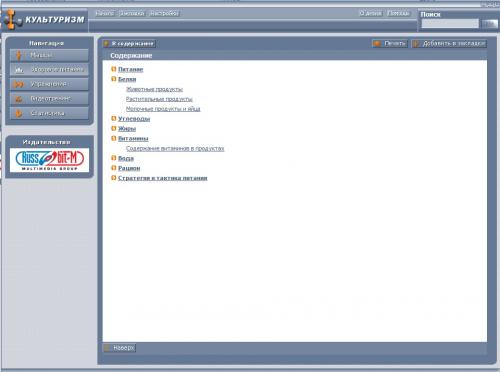500x372 pixels.
Task: Open Здоровое питание with the chart icon
Action: pos(49,70)
